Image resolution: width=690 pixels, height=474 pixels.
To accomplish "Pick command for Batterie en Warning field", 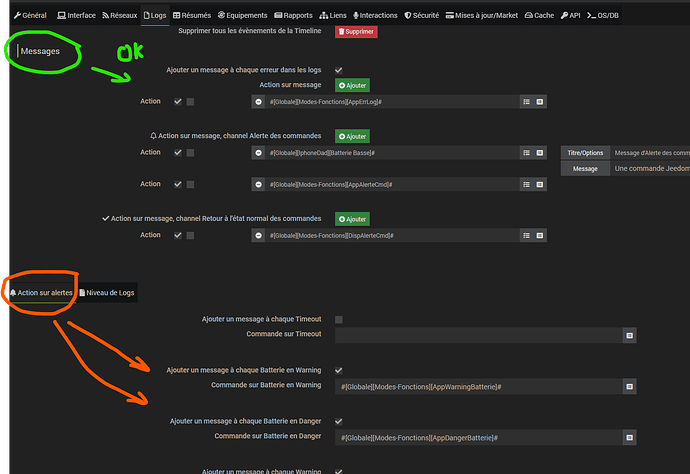I will coord(629,386).
